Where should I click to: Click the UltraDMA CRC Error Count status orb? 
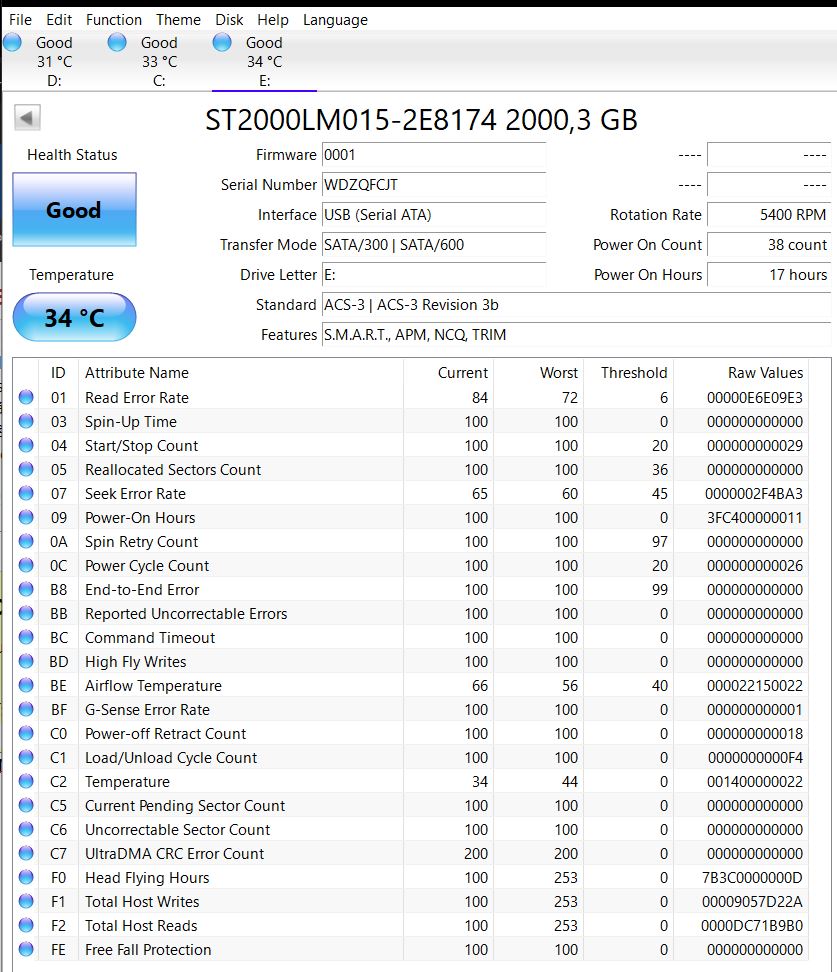(x=26, y=854)
